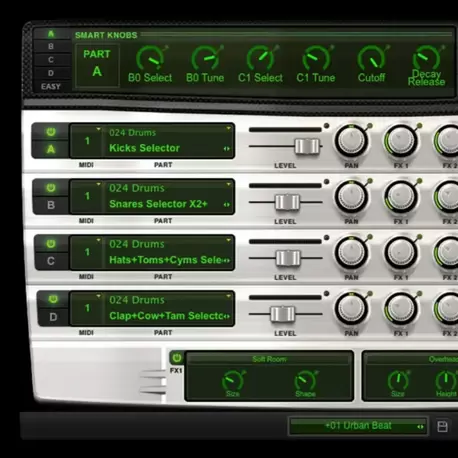The width and height of the screenshot is (458, 458).
Task: Select part A button in Kicks row
Action: (x=51, y=149)
